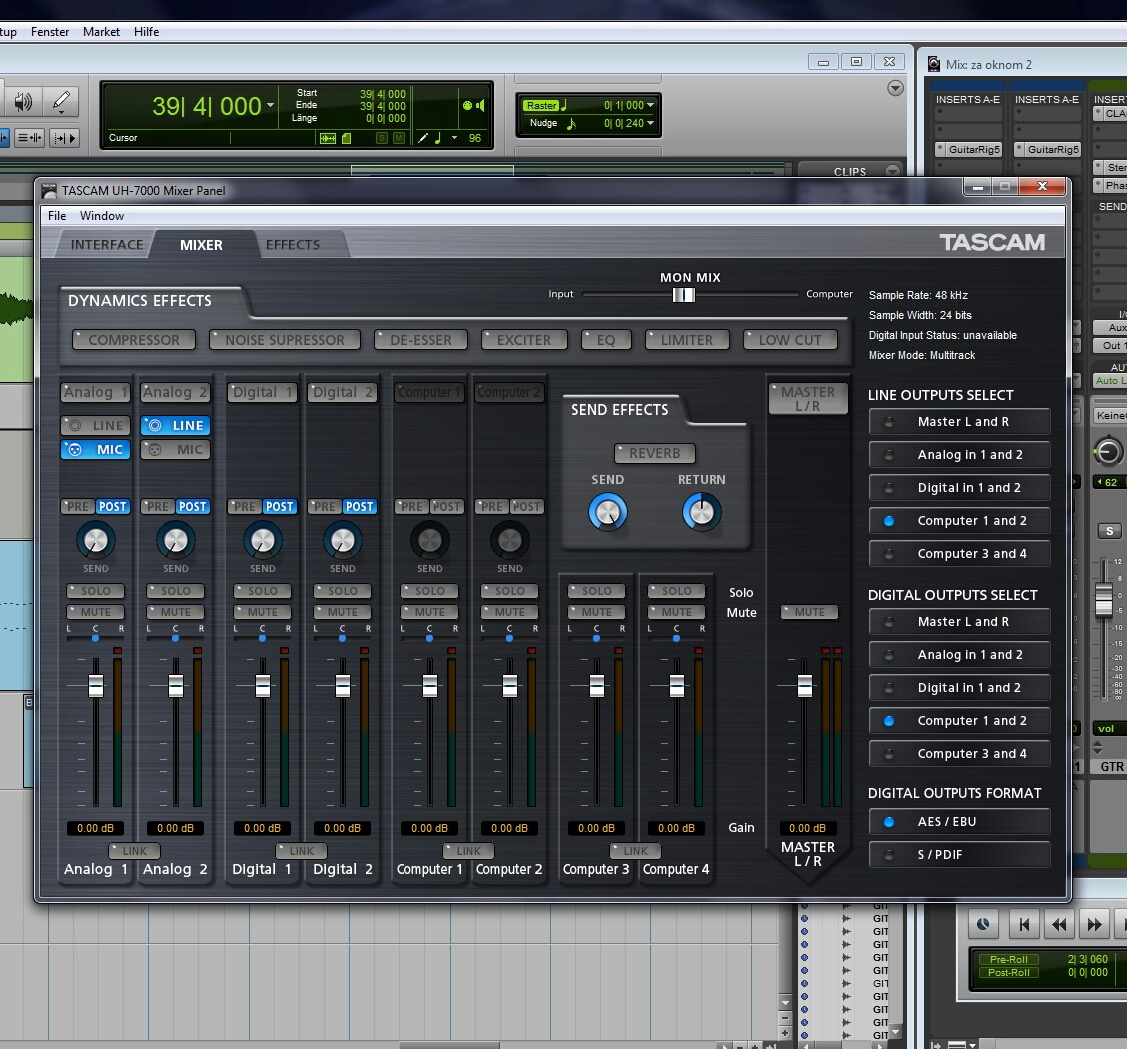
Task: Click the Nudge note value icon
Action: [x=571, y=123]
